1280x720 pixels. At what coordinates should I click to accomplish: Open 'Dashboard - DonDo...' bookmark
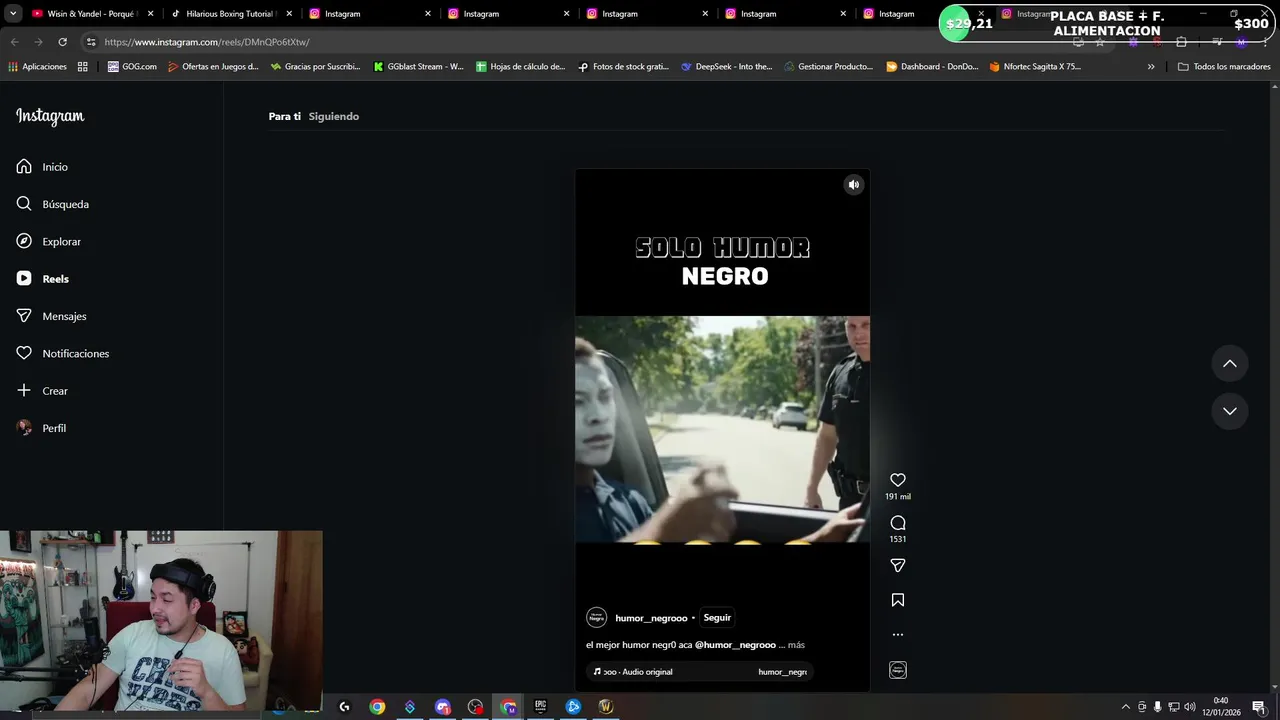932,66
